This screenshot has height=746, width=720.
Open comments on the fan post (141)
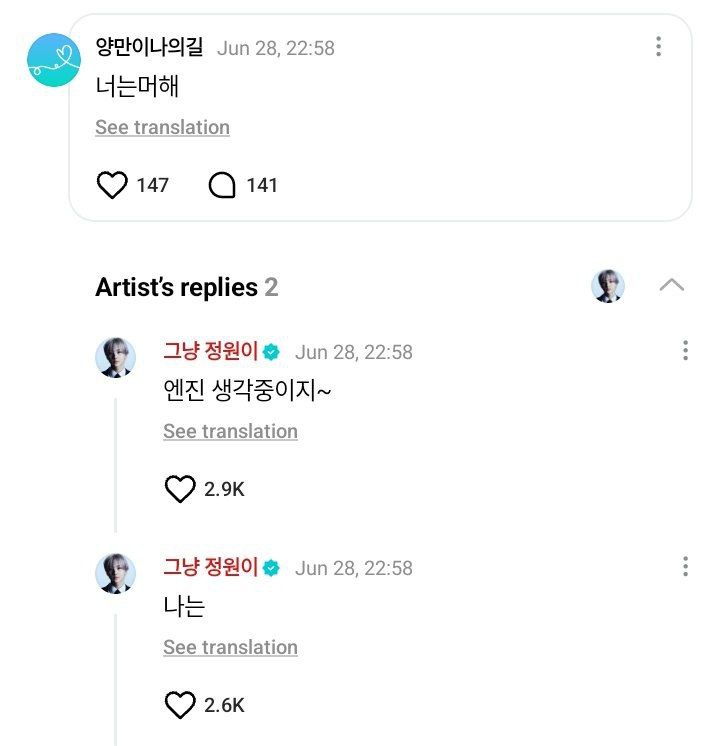tap(222, 185)
